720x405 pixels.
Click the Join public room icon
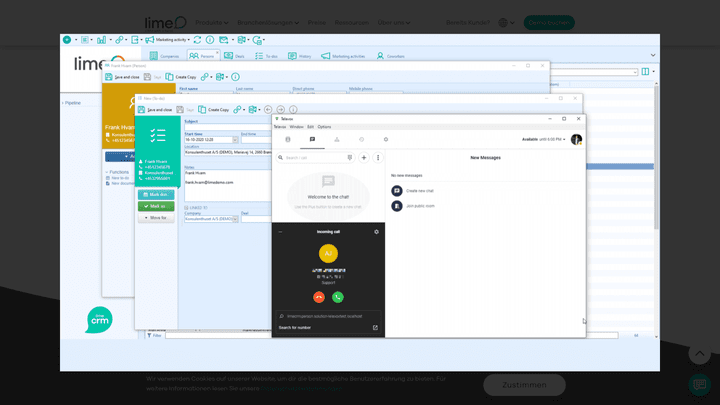point(397,206)
